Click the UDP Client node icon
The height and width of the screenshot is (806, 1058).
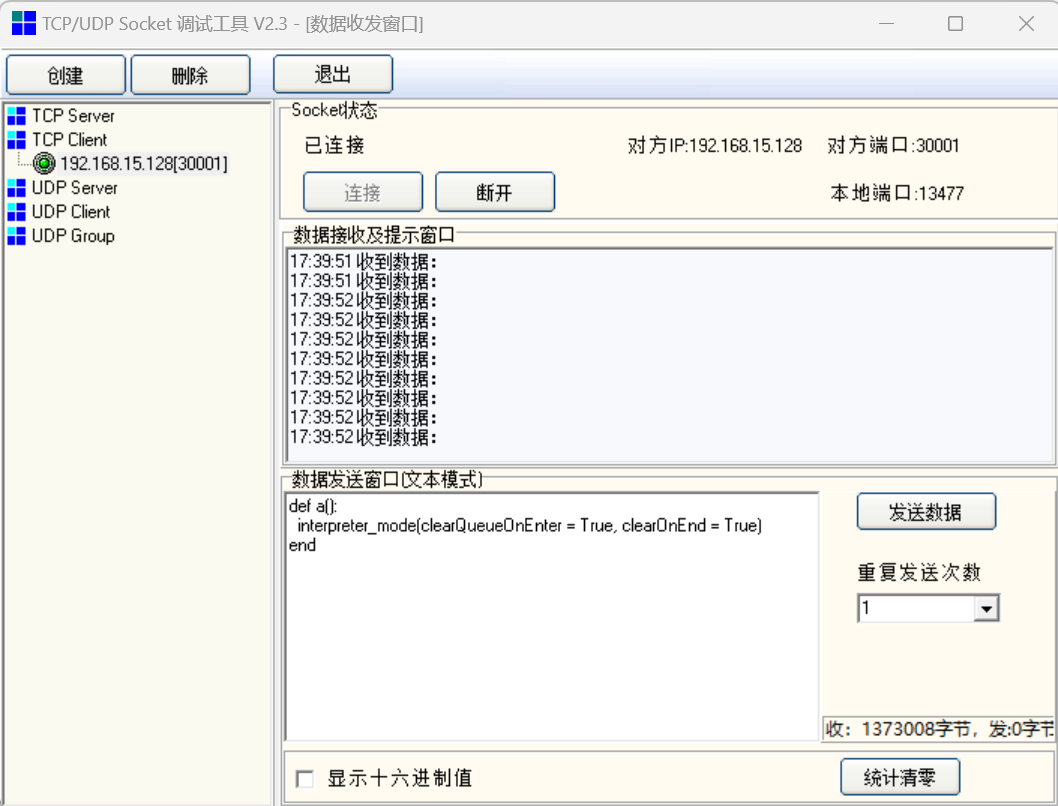click(x=16, y=212)
